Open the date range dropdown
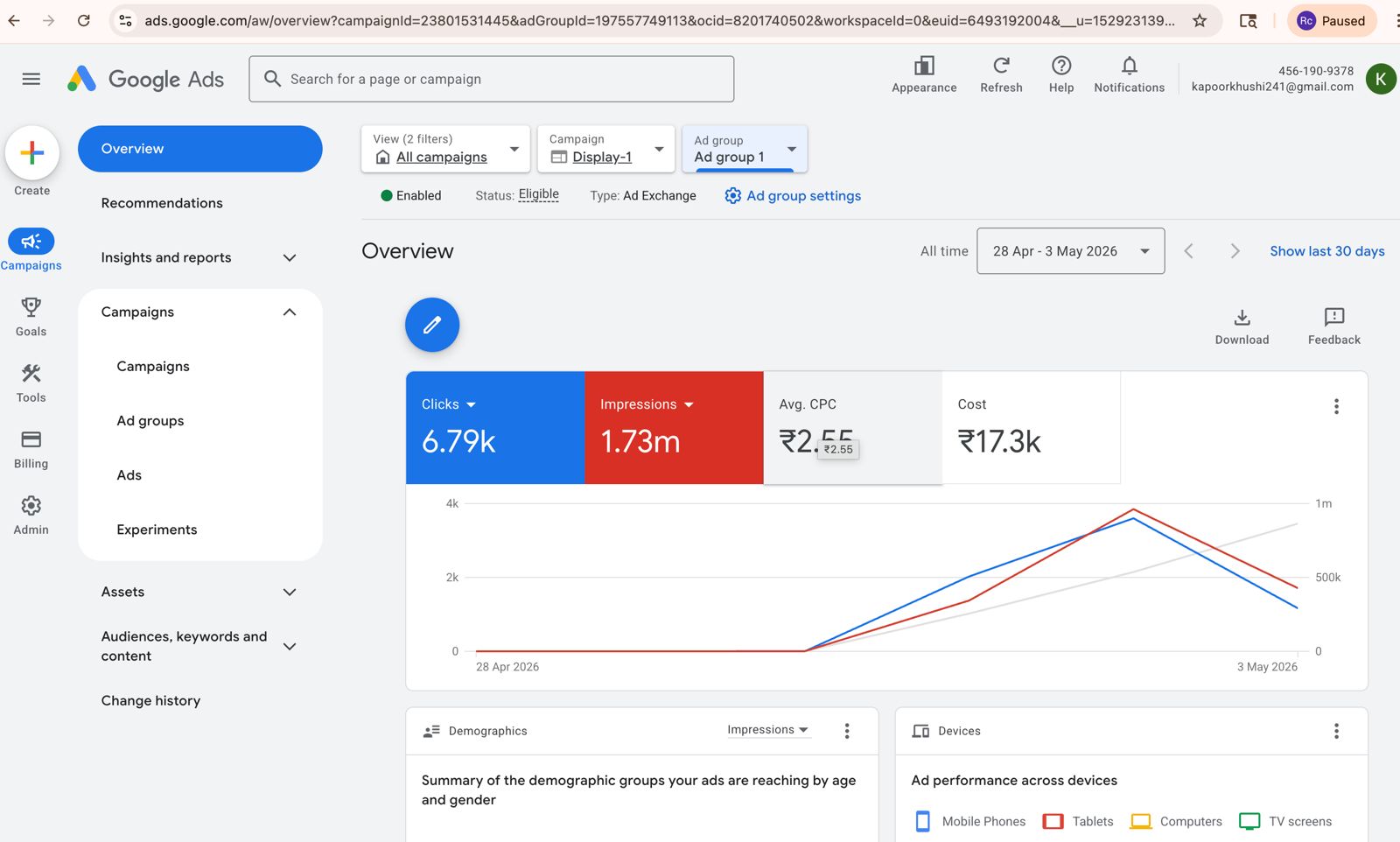Viewport: 1400px width, 842px height. click(1070, 251)
